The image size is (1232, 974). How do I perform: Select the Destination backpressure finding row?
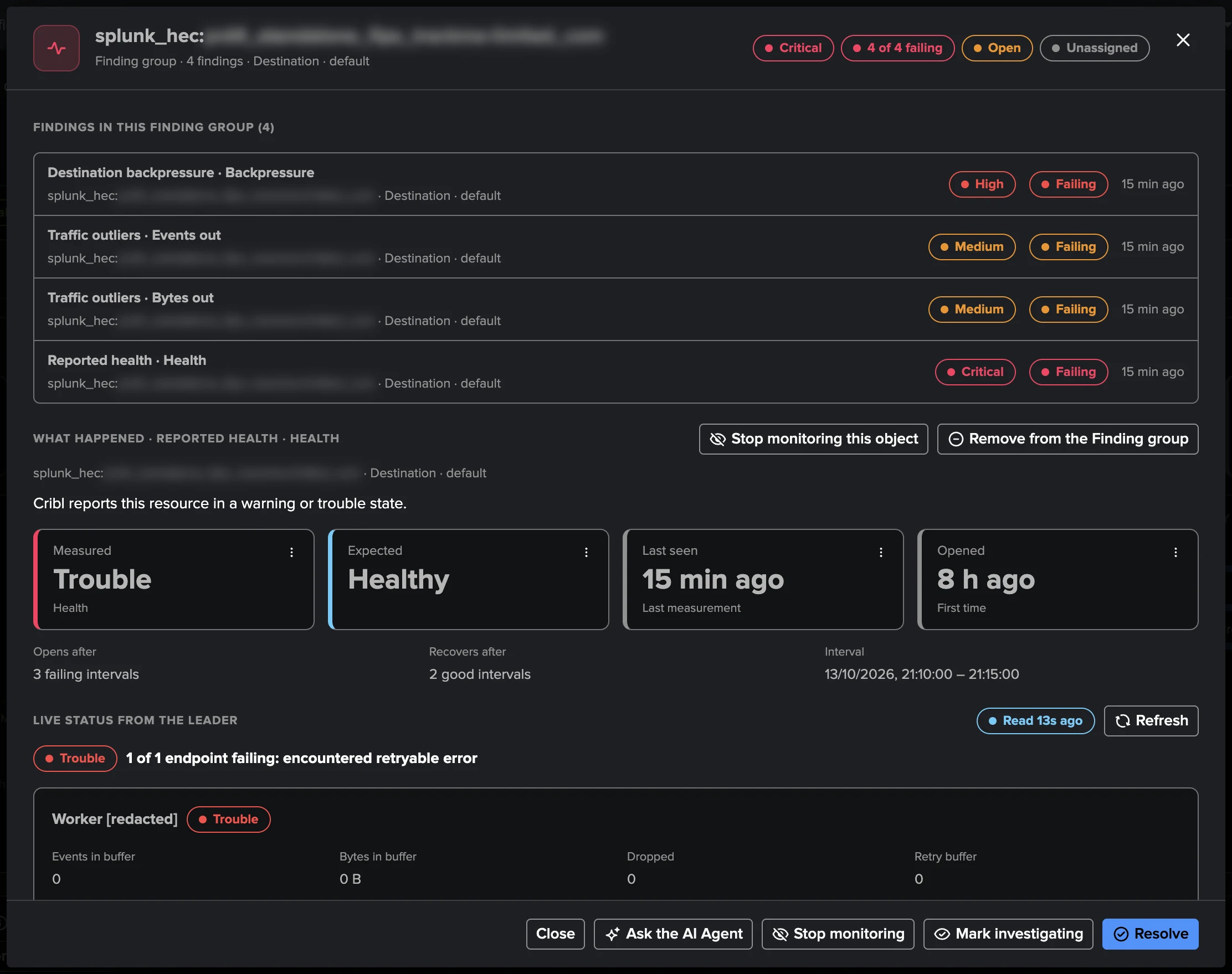coord(616,184)
